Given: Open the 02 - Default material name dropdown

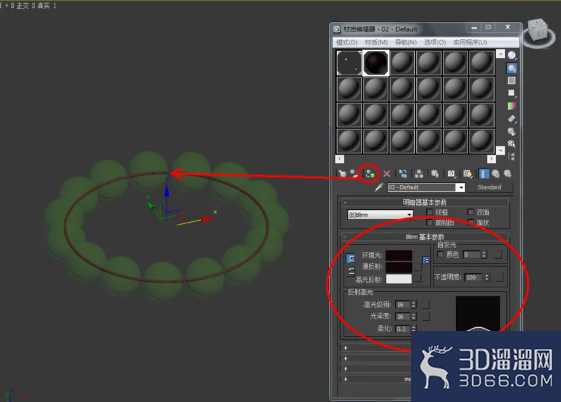Looking at the screenshot, I should [x=461, y=187].
